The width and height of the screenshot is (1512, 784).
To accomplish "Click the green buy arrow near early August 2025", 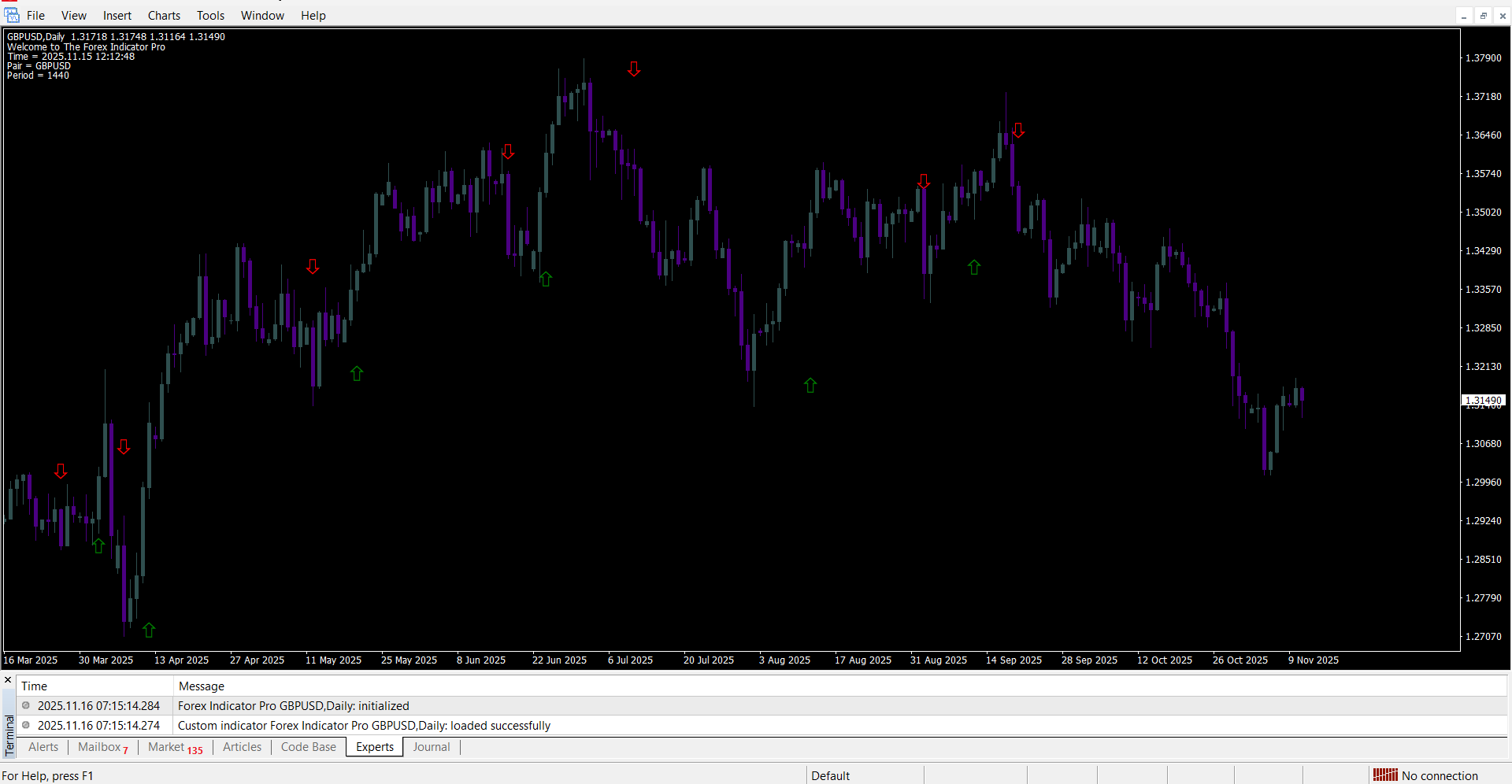I will click(810, 385).
